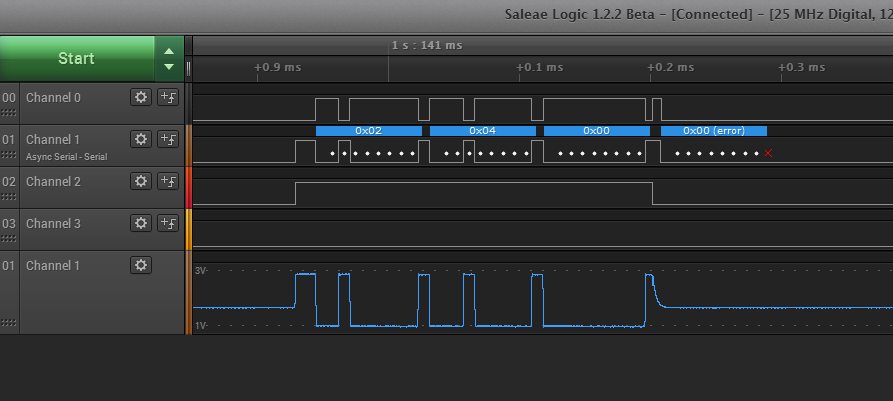Open digital Channel 1 Async Serial settings gear
This screenshot has width=893, height=401.
click(141, 139)
